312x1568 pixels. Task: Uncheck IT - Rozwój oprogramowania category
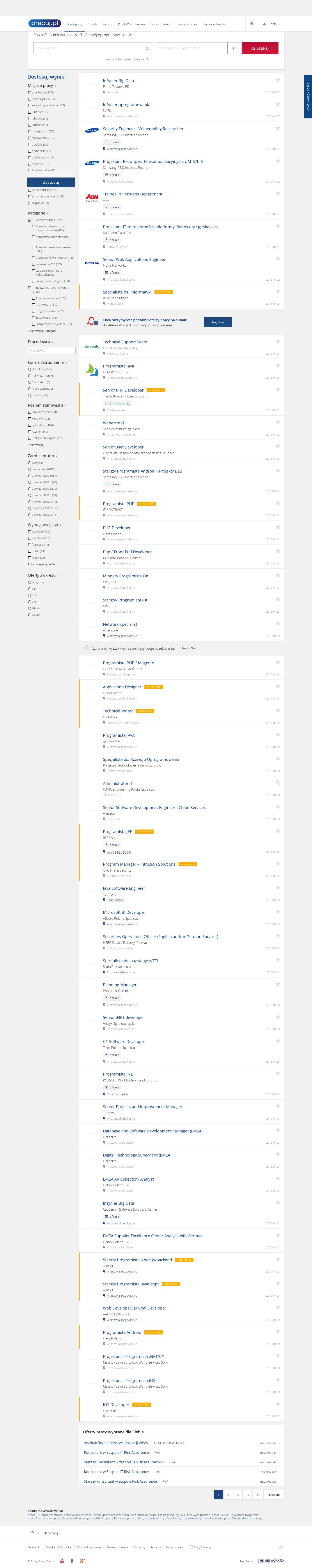29,288
